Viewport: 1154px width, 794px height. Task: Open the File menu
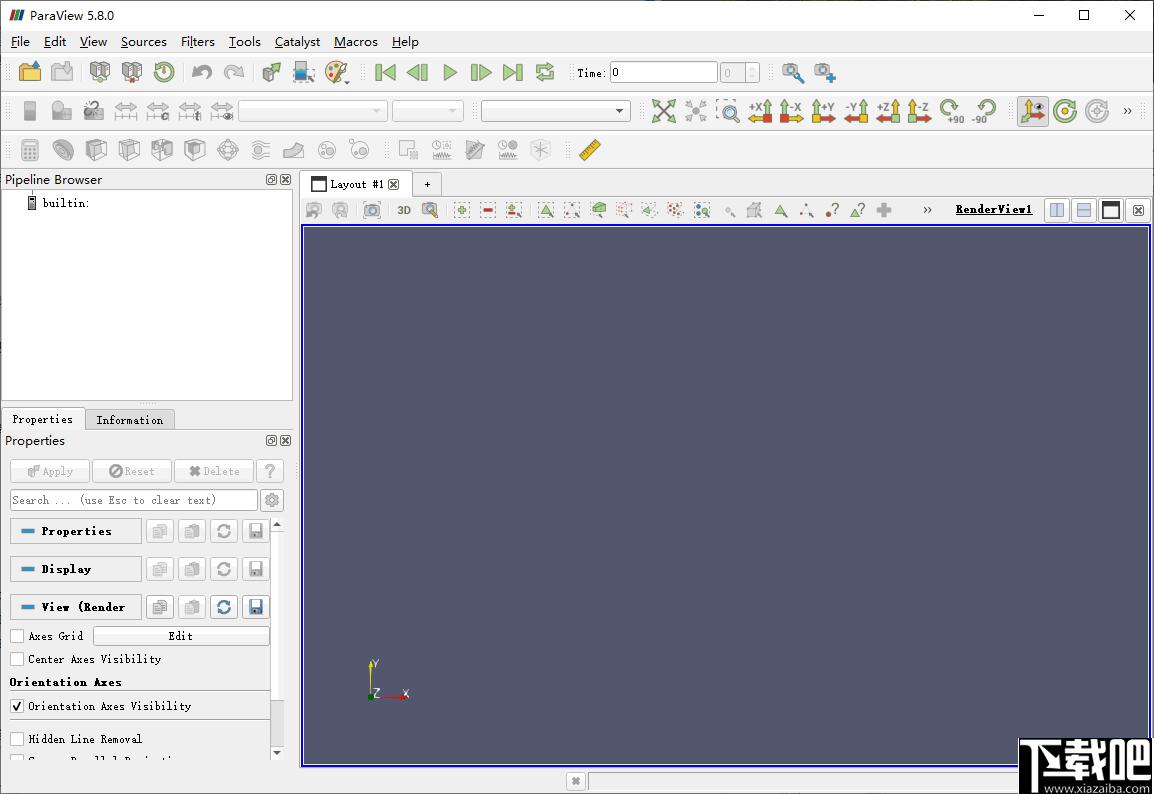pos(20,42)
